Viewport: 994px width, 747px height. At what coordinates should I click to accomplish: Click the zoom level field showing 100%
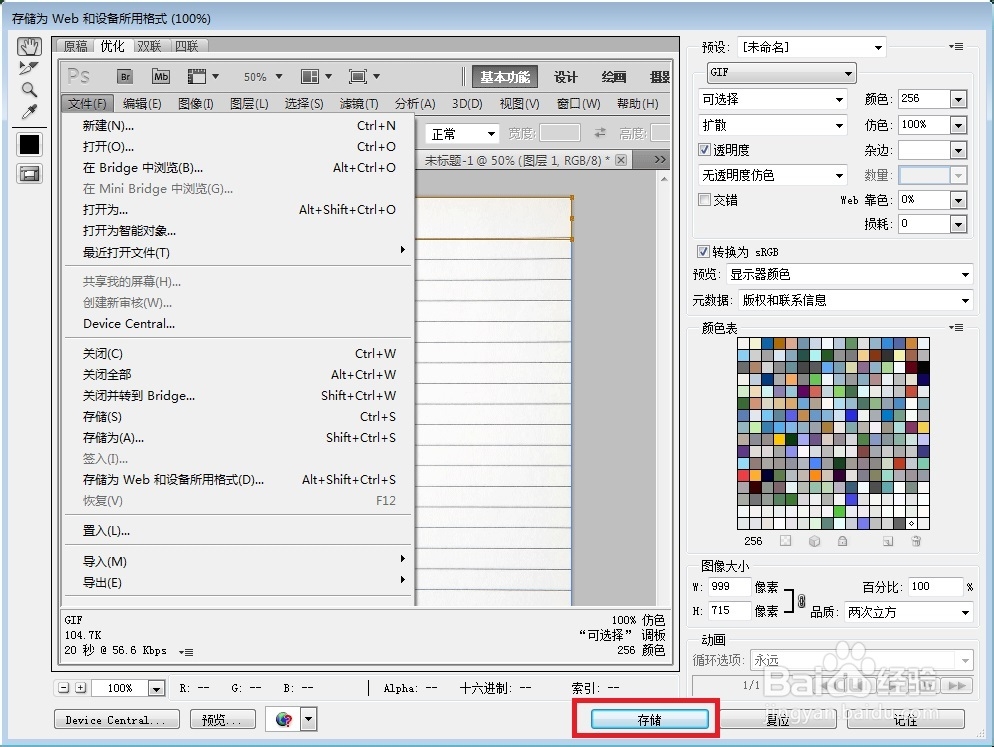(x=119, y=688)
